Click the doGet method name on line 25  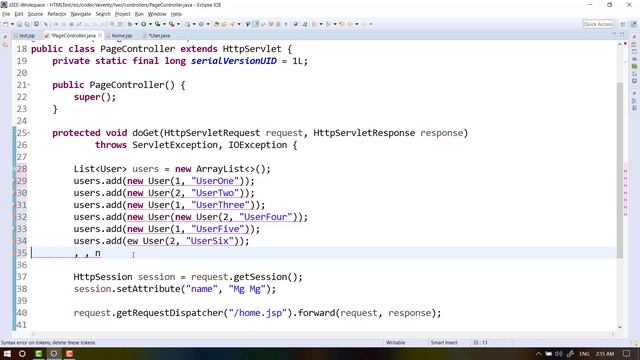(x=145, y=133)
